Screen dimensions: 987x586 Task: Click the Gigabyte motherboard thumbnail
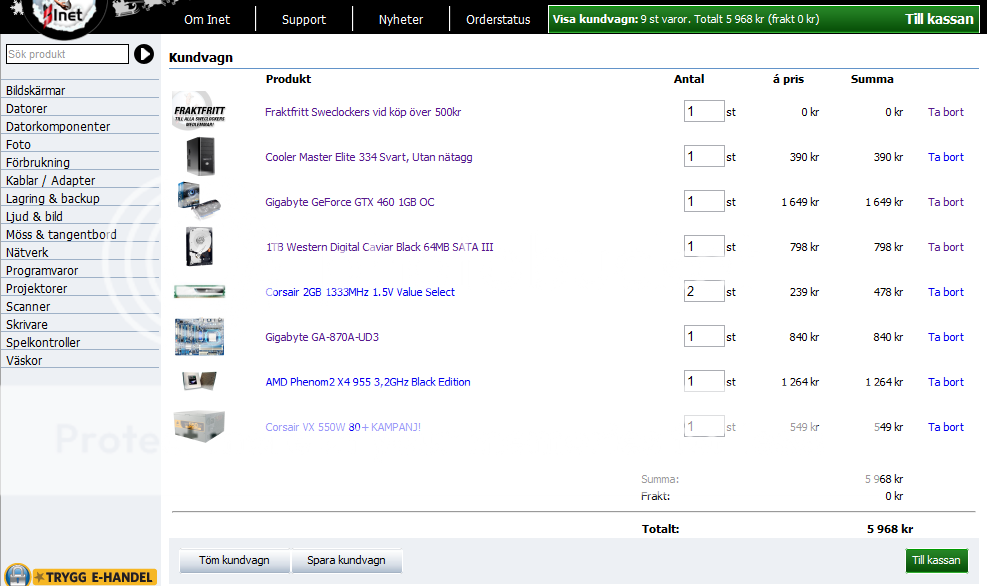pyautogui.click(x=199, y=337)
